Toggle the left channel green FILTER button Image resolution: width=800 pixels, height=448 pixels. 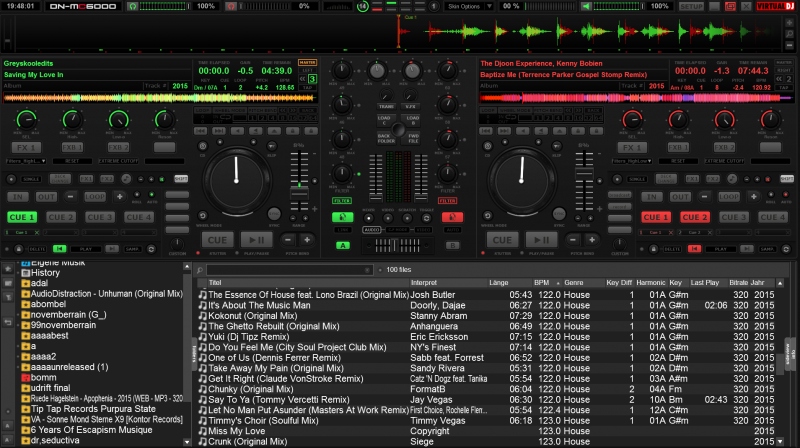click(342, 201)
